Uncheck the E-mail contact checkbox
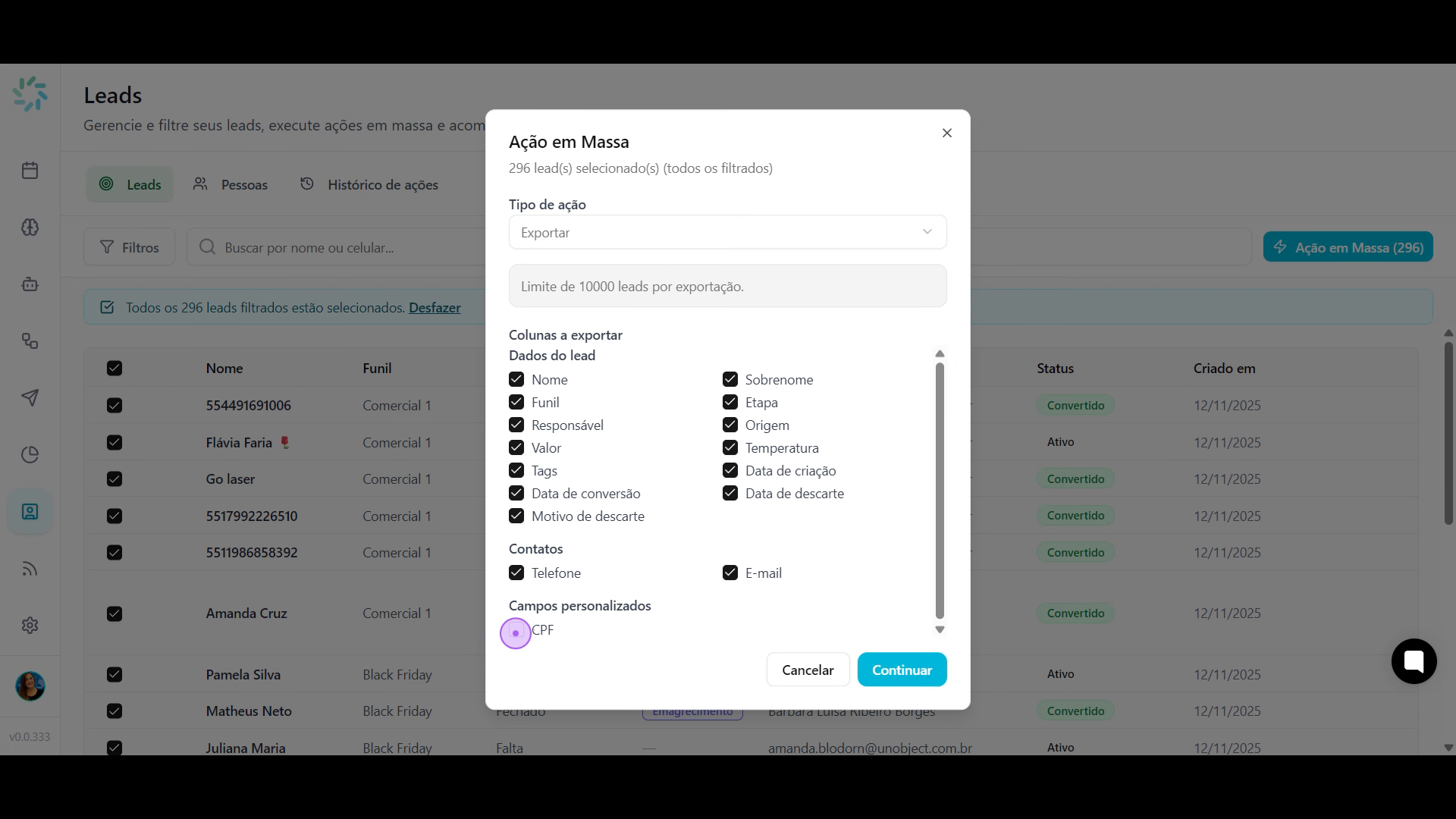 730,573
